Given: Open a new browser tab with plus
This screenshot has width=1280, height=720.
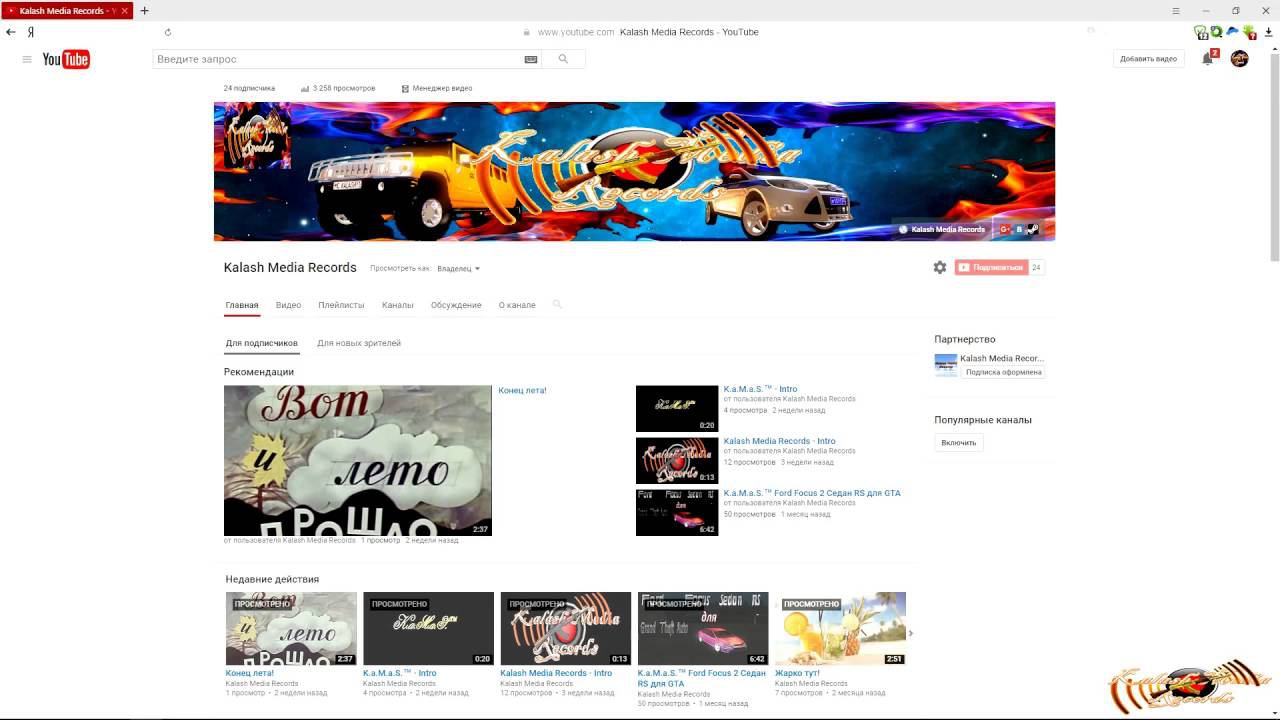Looking at the screenshot, I should (144, 10).
